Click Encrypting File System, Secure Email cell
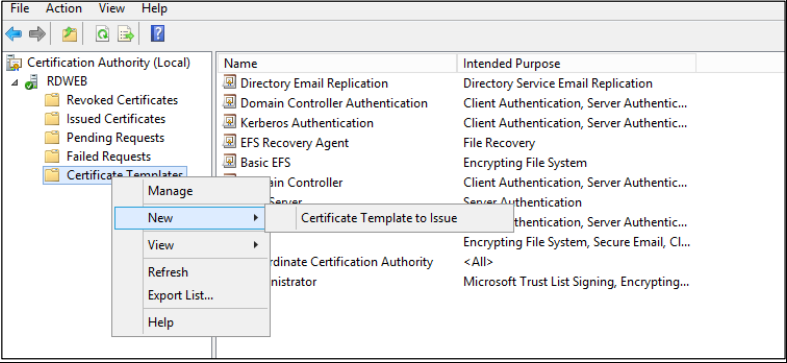Viewport: 787px width, 363px height. 577,242
